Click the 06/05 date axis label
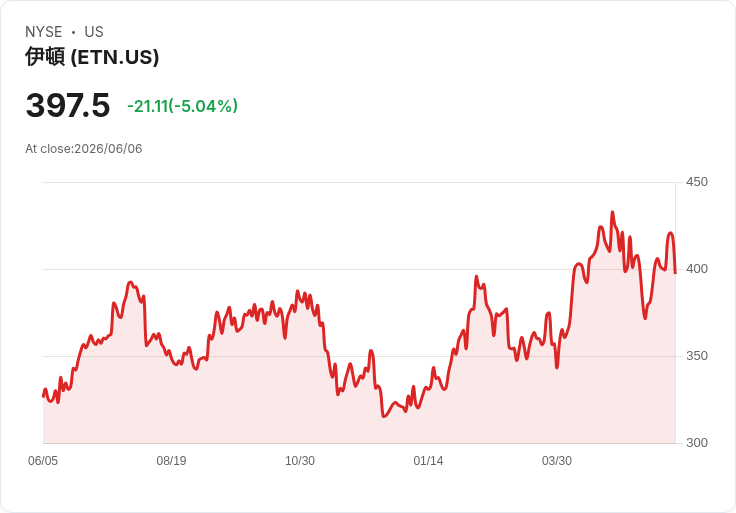Screen dimensions: 736x513 [43, 460]
